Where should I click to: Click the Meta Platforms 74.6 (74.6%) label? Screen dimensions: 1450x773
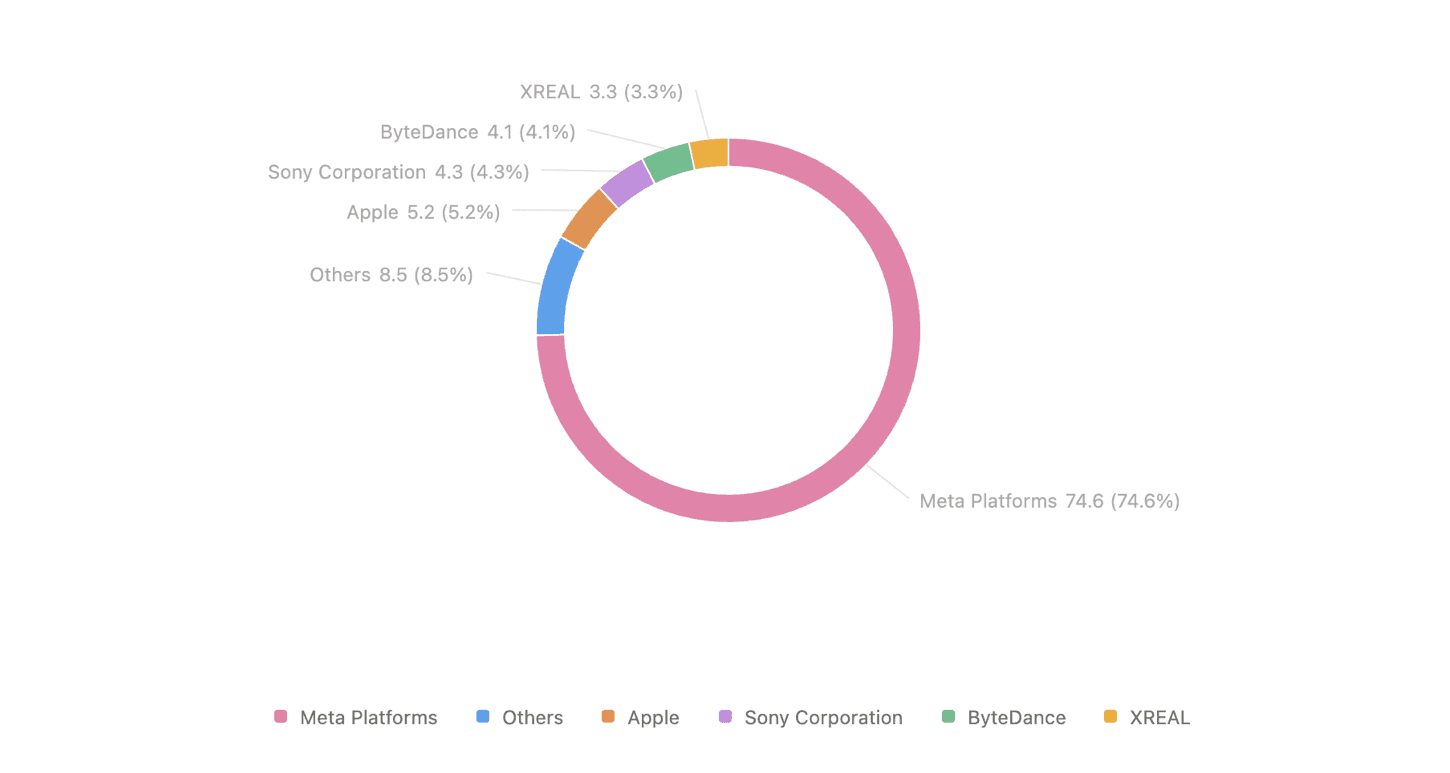(x=1049, y=501)
